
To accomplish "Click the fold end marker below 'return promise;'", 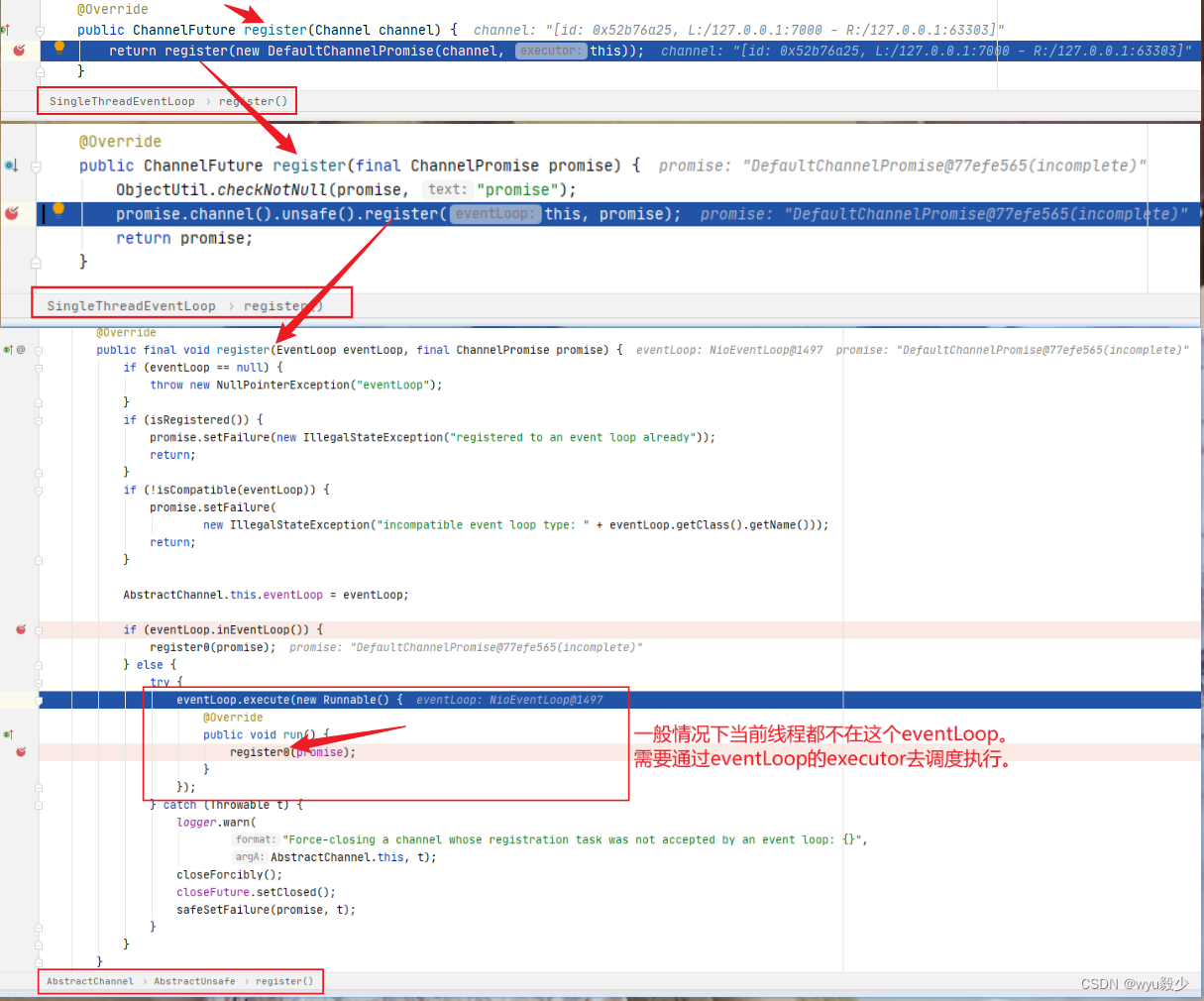I will pos(36,263).
